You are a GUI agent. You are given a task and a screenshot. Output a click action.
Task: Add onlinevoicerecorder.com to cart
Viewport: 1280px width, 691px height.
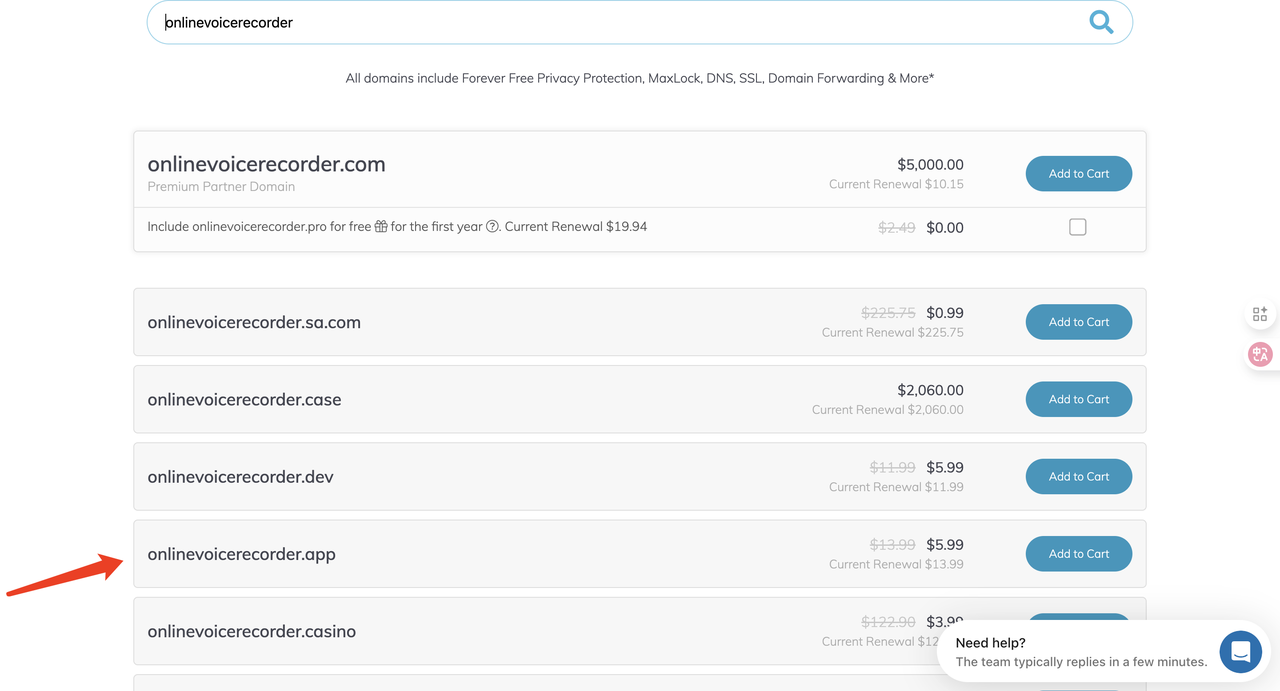1078,174
